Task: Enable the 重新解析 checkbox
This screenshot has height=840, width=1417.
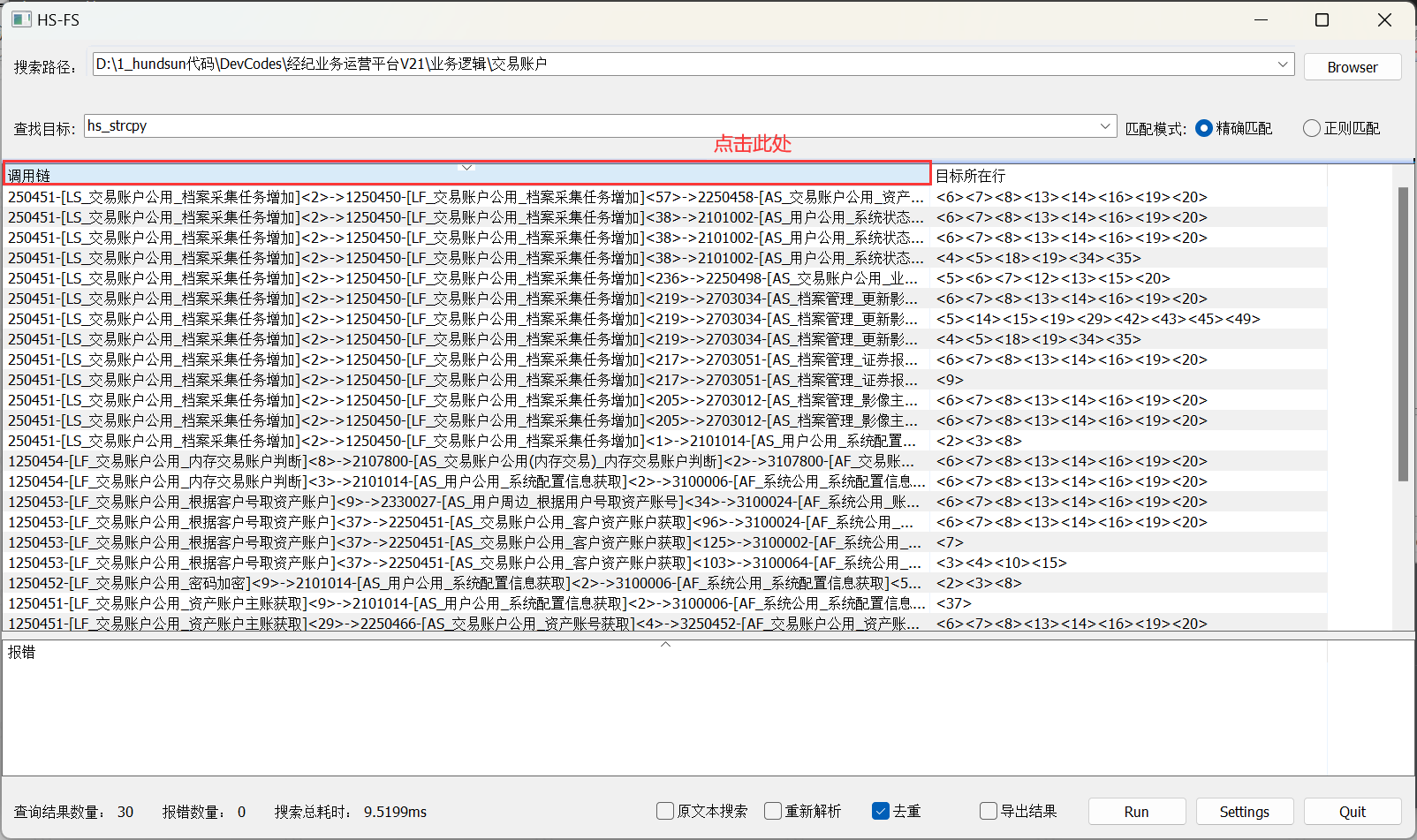Action: 773,811
